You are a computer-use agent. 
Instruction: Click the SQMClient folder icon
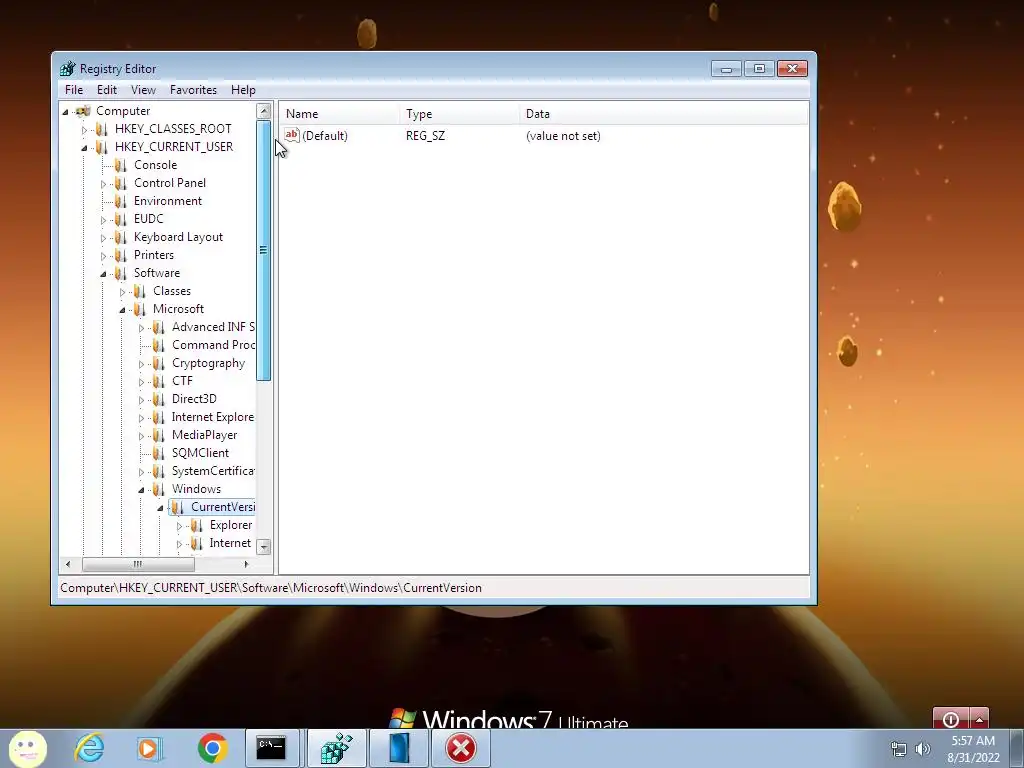[x=159, y=453]
